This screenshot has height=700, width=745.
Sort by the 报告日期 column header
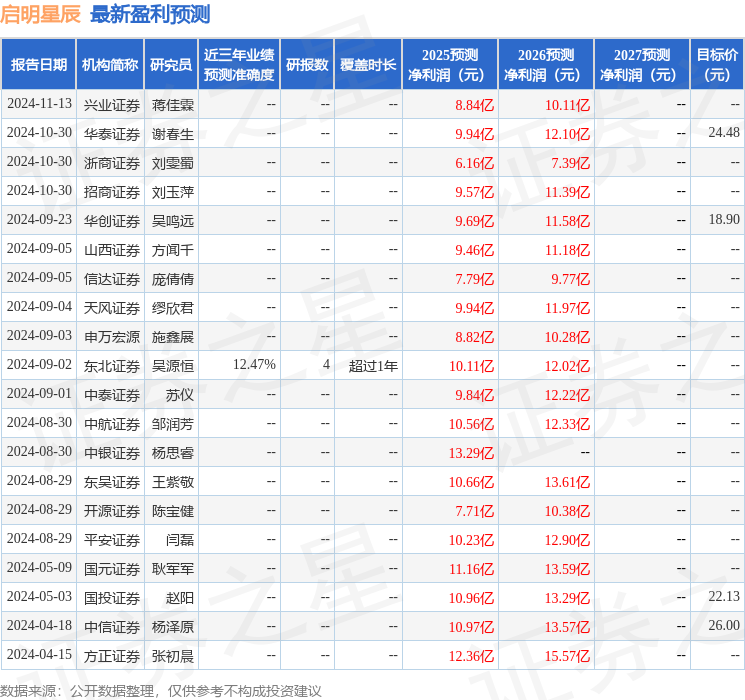click(39, 64)
